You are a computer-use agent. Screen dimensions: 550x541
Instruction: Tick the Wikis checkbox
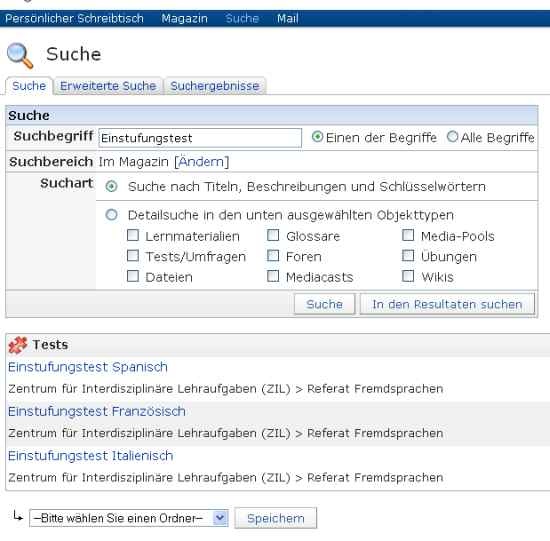click(x=408, y=276)
